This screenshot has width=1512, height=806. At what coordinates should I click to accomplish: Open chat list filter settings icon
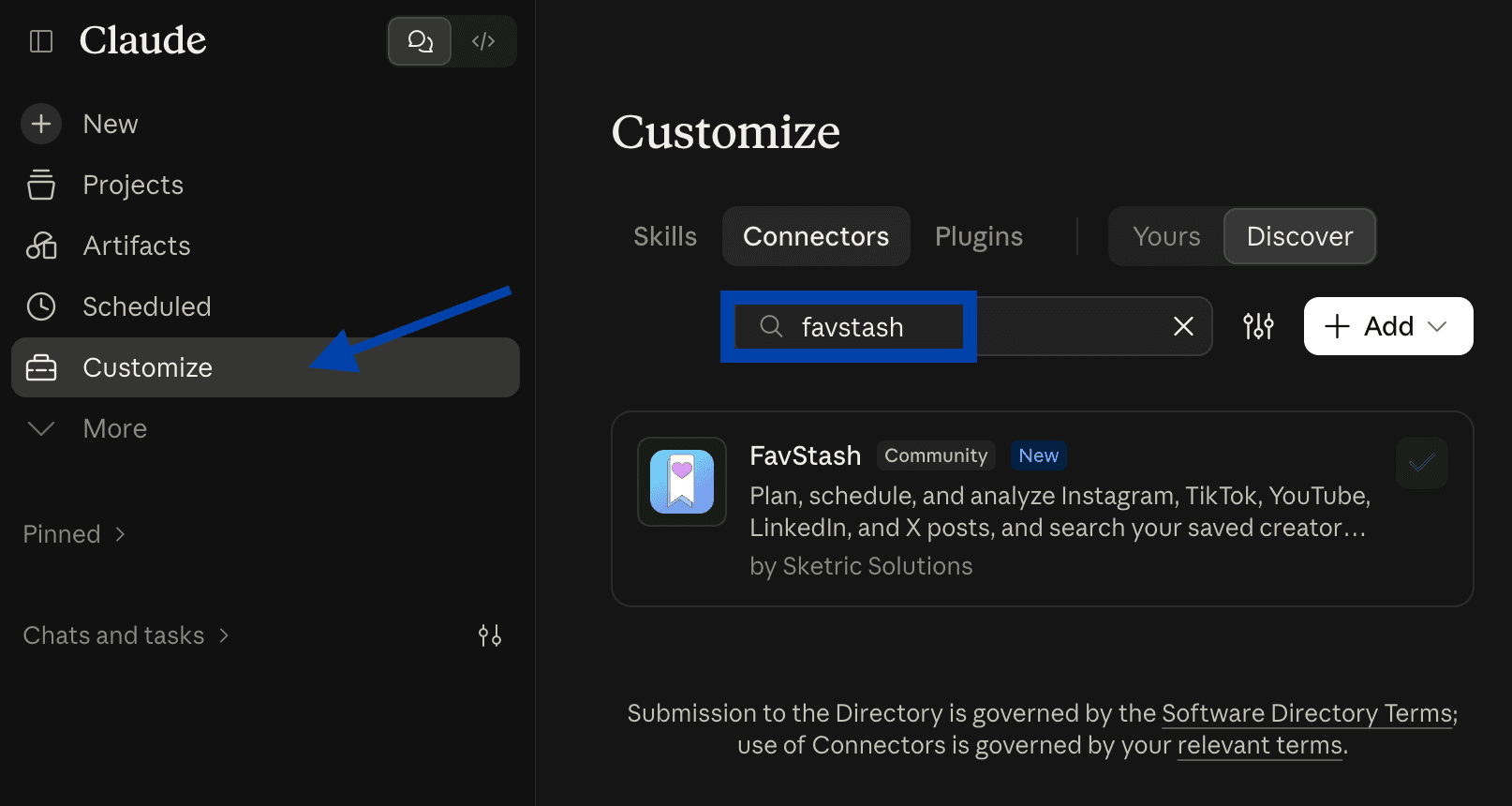(489, 635)
